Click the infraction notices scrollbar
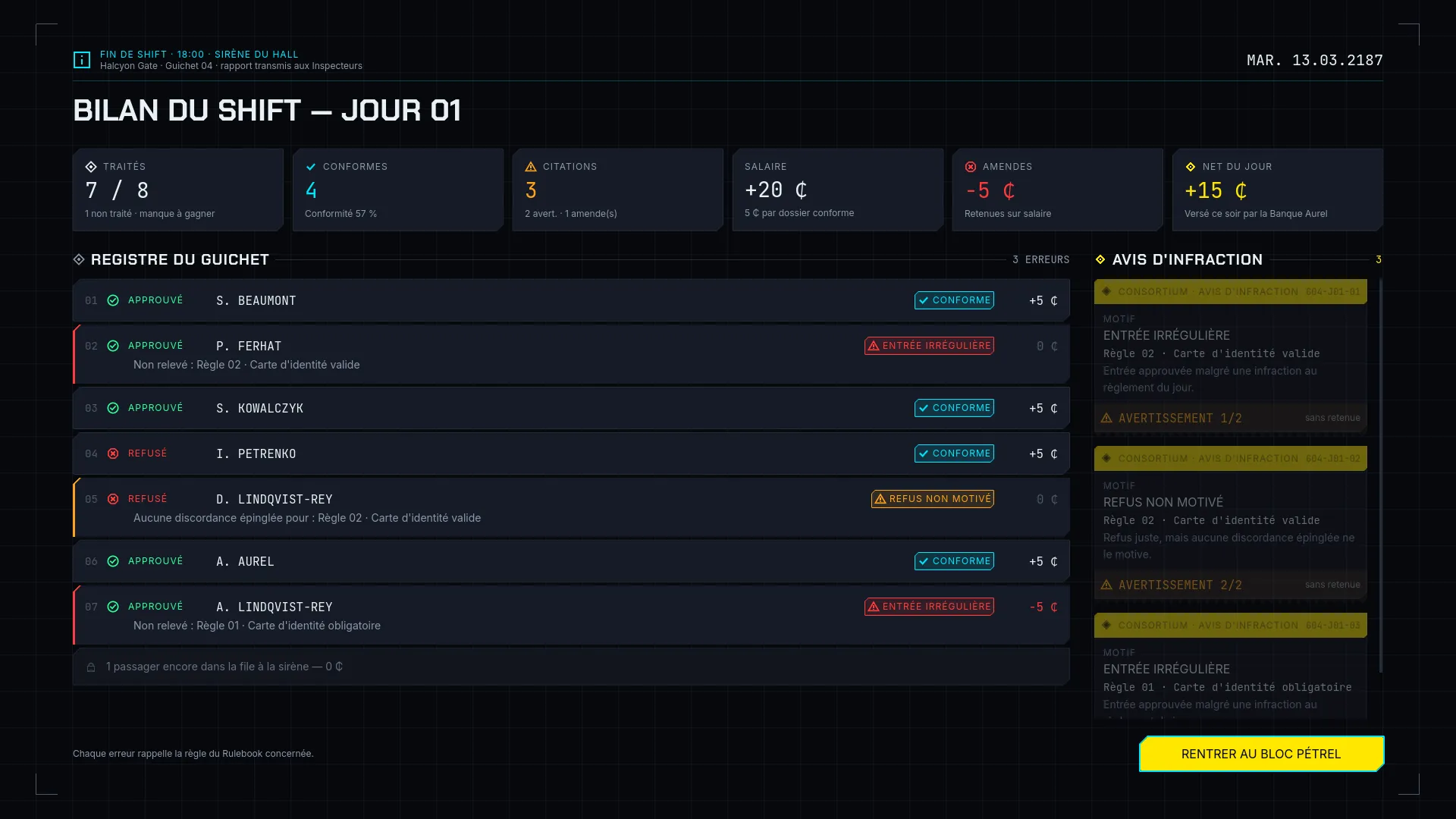 click(x=1380, y=475)
